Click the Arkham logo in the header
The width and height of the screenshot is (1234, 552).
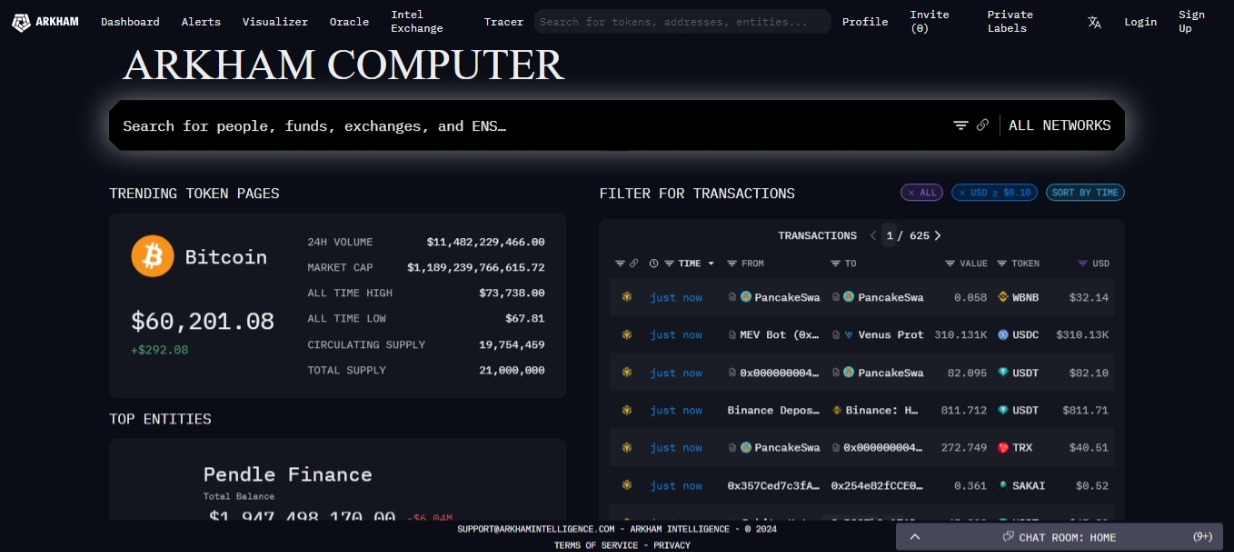coord(45,22)
